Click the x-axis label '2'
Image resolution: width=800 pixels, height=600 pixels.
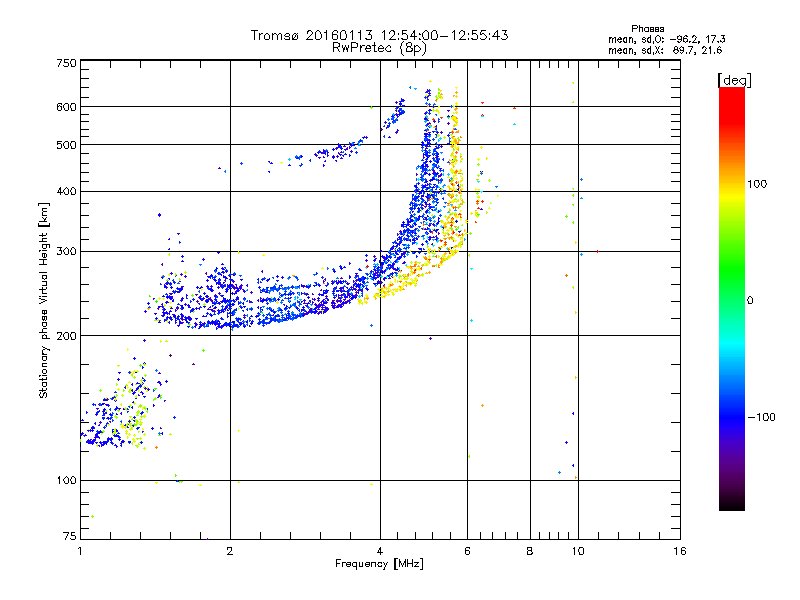pos(230,551)
